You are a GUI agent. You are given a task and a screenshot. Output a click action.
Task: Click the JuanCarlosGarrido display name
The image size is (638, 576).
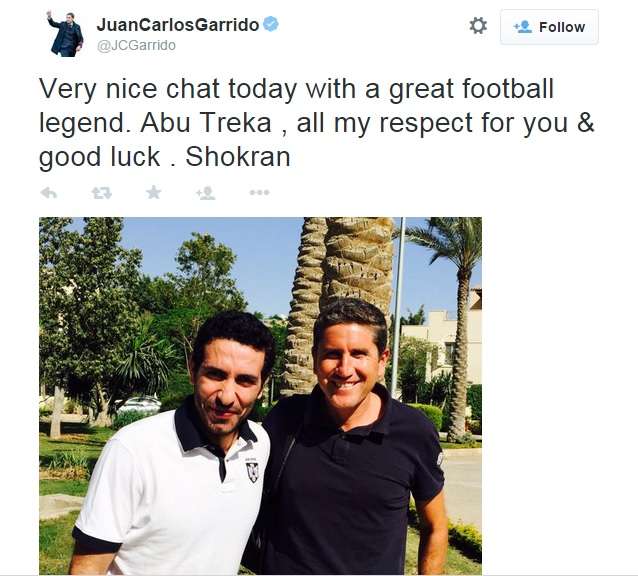click(x=178, y=25)
